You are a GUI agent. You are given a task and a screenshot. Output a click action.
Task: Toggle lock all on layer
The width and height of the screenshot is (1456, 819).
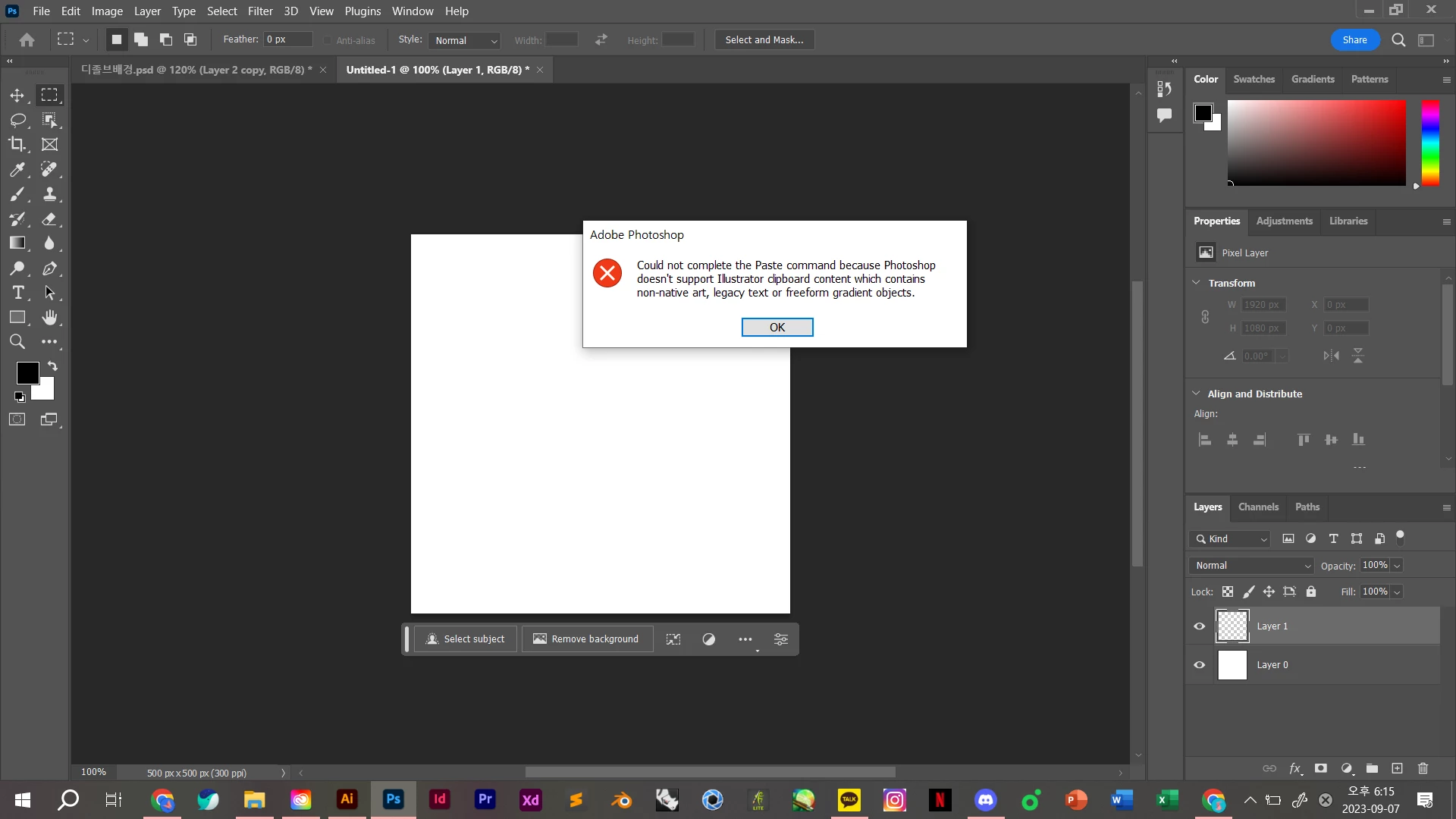(x=1311, y=591)
